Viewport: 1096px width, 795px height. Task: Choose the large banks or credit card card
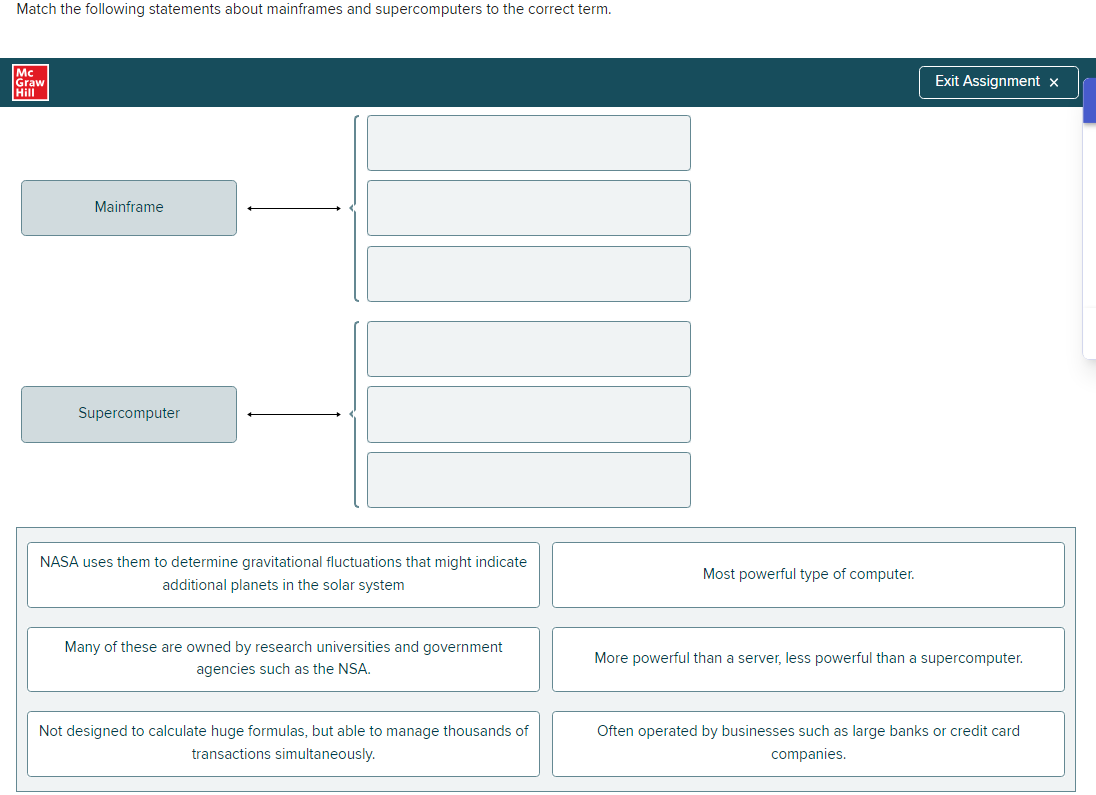(808, 743)
